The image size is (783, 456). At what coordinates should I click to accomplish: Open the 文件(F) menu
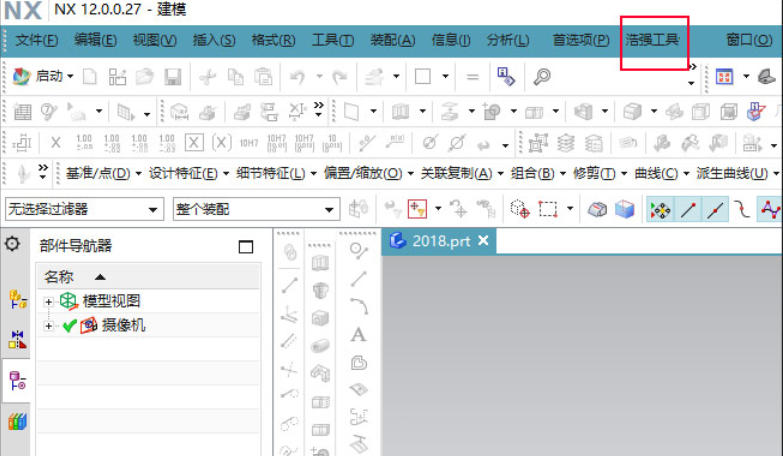click(36, 39)
